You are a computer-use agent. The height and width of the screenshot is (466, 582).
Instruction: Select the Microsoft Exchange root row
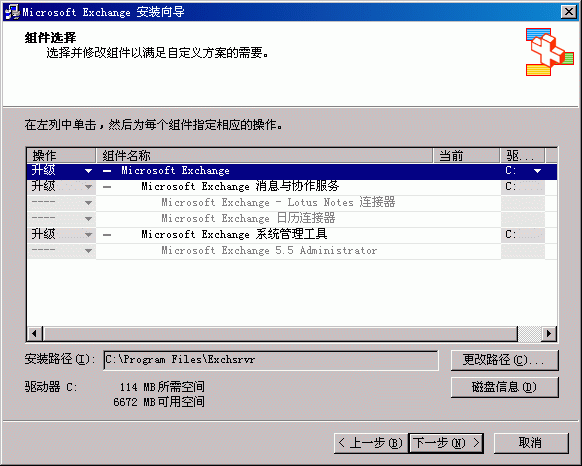click(292, 171)
